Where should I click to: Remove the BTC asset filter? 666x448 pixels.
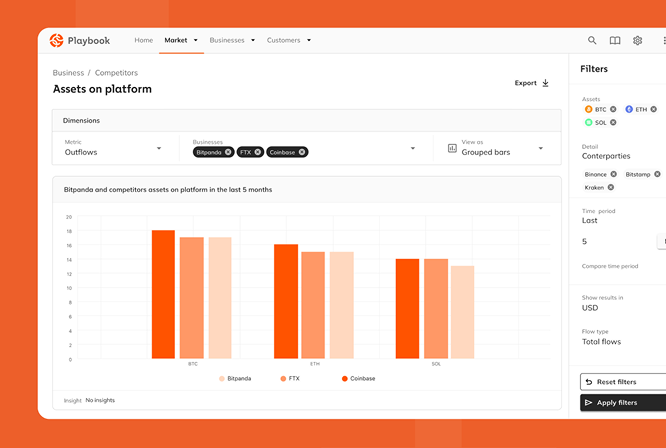tap(613, 109)
